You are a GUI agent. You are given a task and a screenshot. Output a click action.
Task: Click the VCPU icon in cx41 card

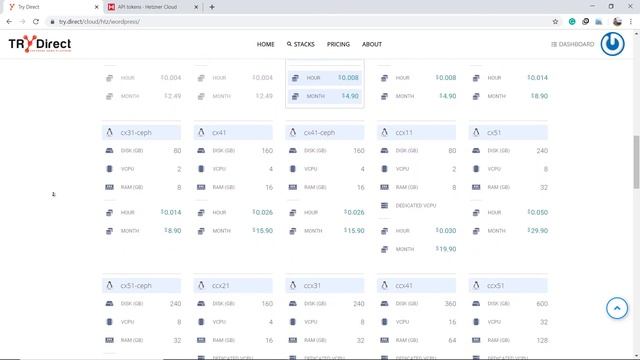point(201,169)
